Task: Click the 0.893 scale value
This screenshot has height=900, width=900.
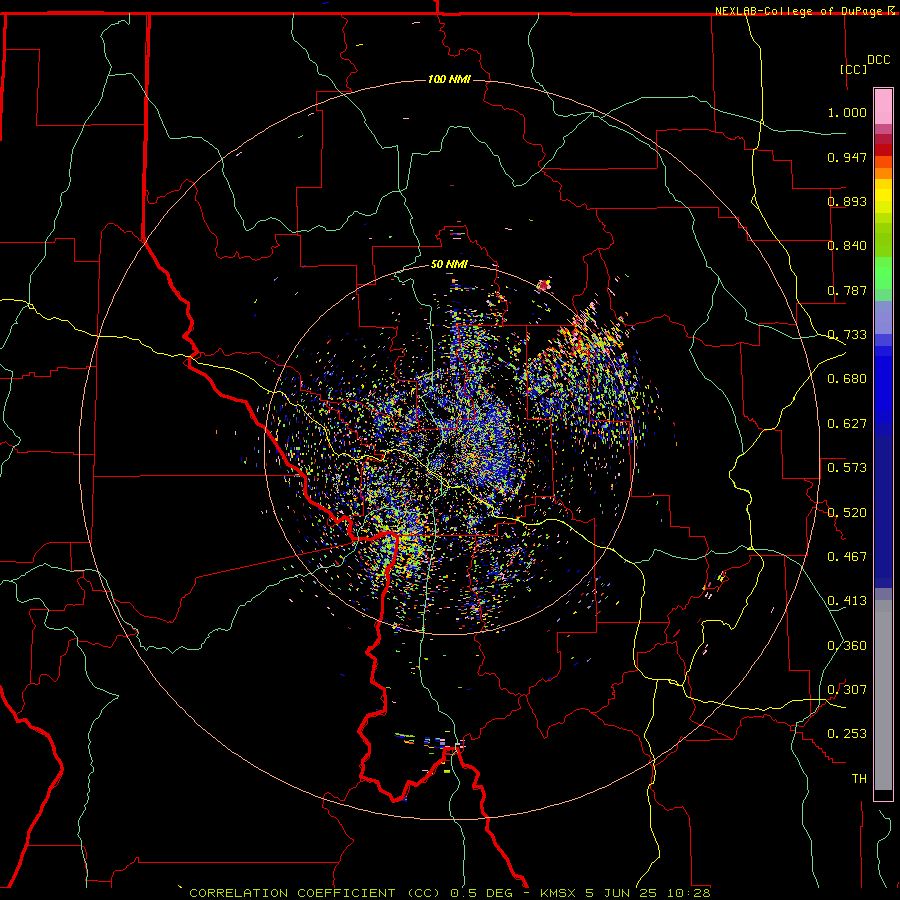Action: point(847,201)
